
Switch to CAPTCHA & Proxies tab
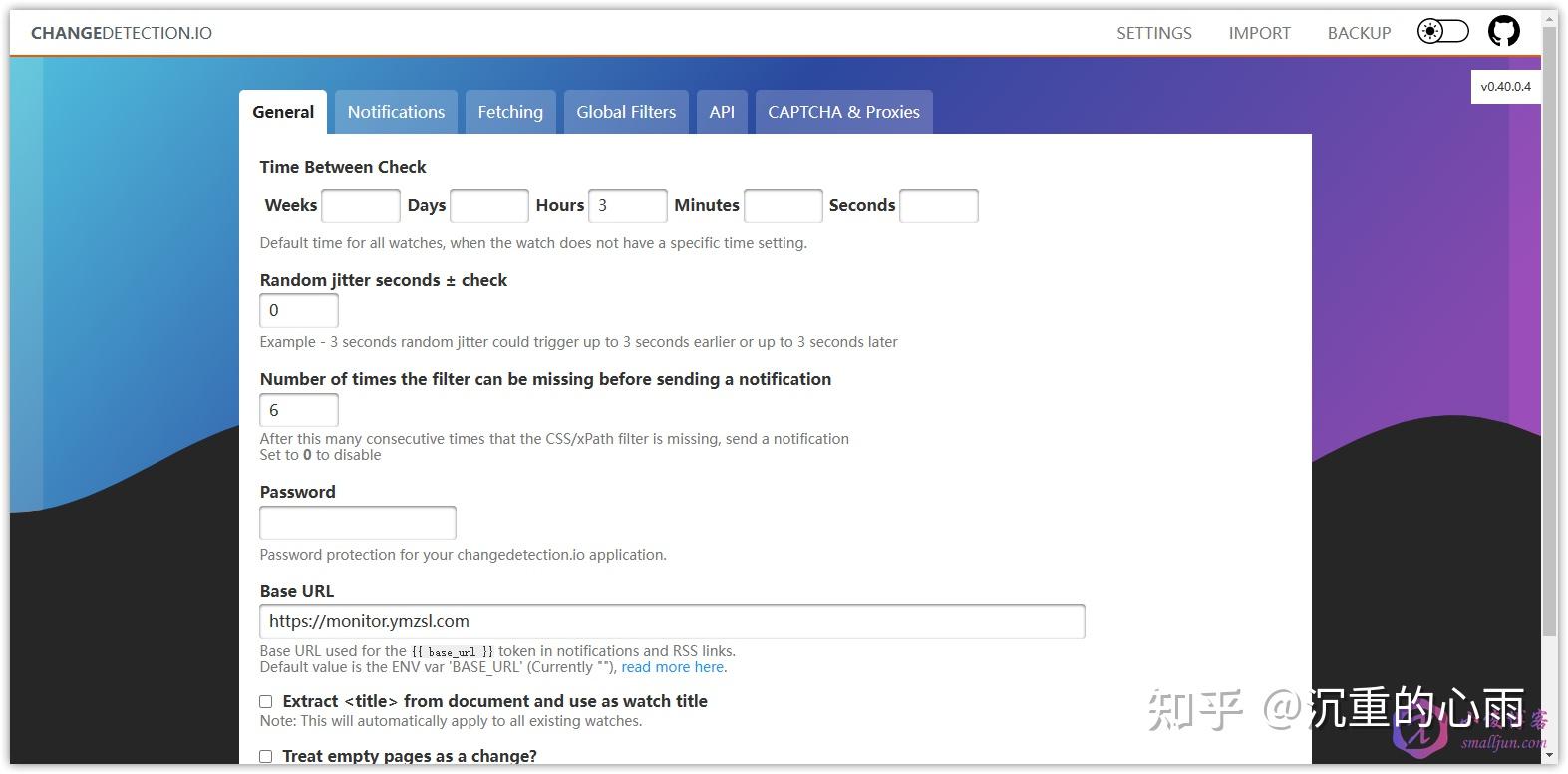coord(843,112)
